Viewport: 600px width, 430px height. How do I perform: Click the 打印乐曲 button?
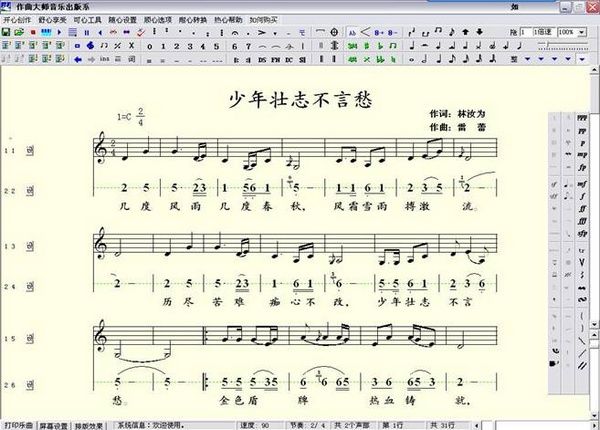[x=17, y=425]
